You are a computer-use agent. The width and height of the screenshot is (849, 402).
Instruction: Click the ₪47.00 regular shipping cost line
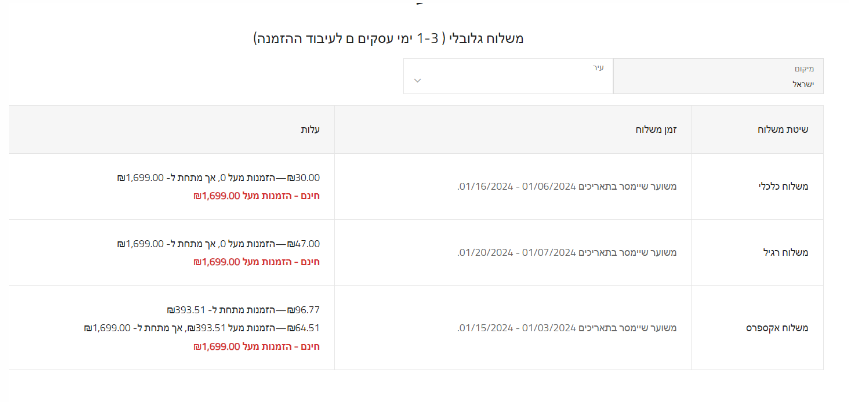pos(218,243)
